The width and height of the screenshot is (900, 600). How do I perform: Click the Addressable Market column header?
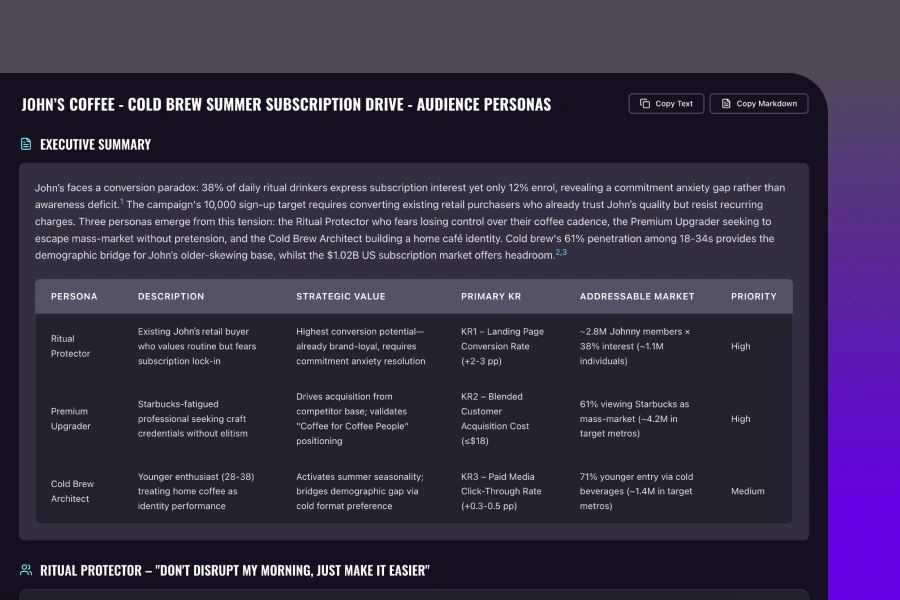633,297
